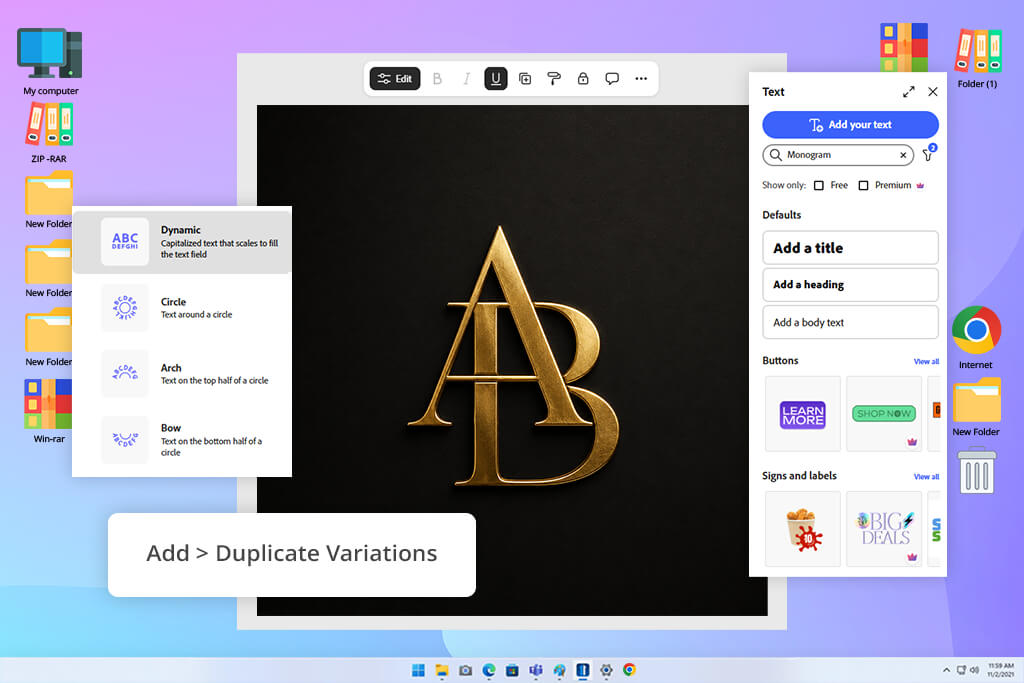Viewport: 1024px width, 683px height.
Task: Open Folder (1) desktop icon
Action: pyautogui.click(x=977, y=57)
